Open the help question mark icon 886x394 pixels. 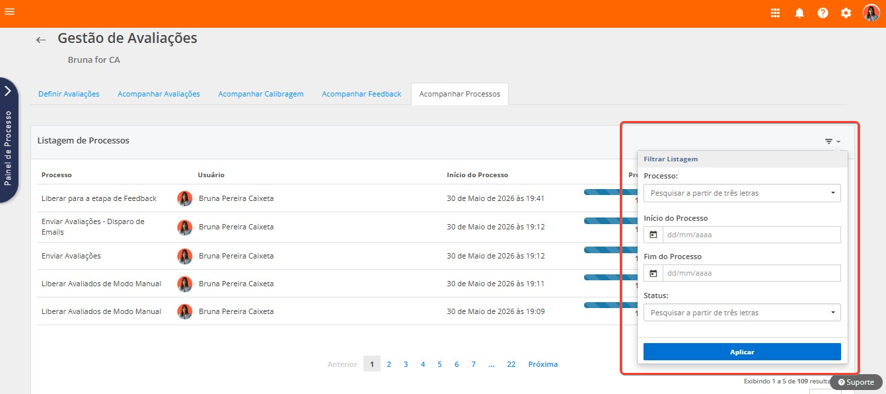823,13
